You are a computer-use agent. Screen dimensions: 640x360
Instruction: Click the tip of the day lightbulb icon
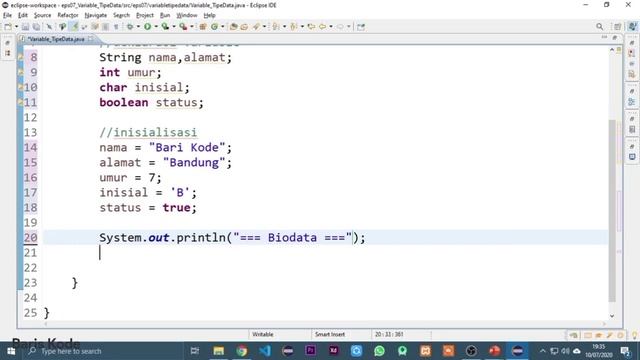[x=634, y=336]
